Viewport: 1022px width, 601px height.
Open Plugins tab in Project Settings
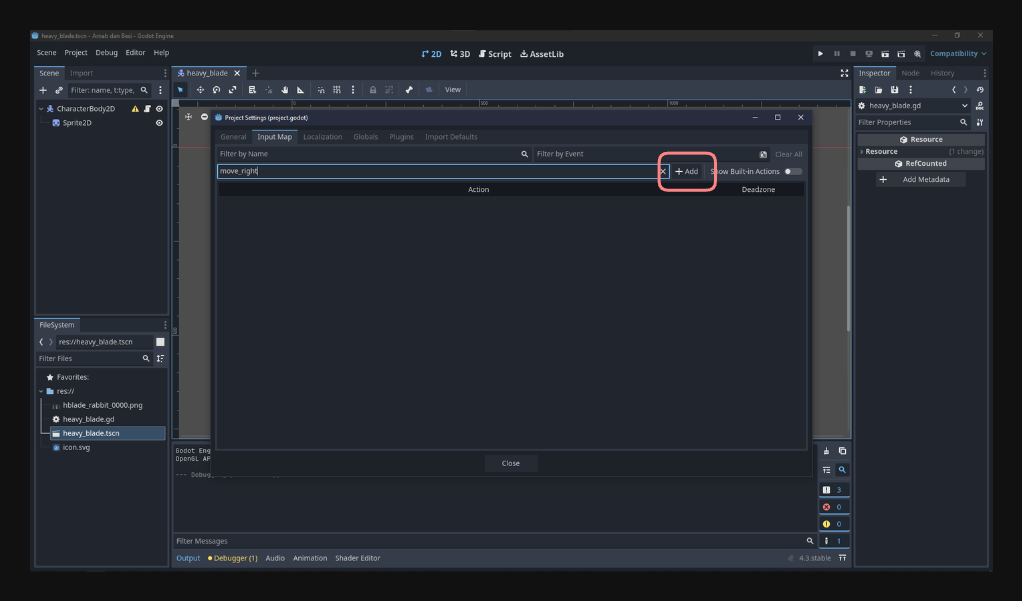pos(402,137)
